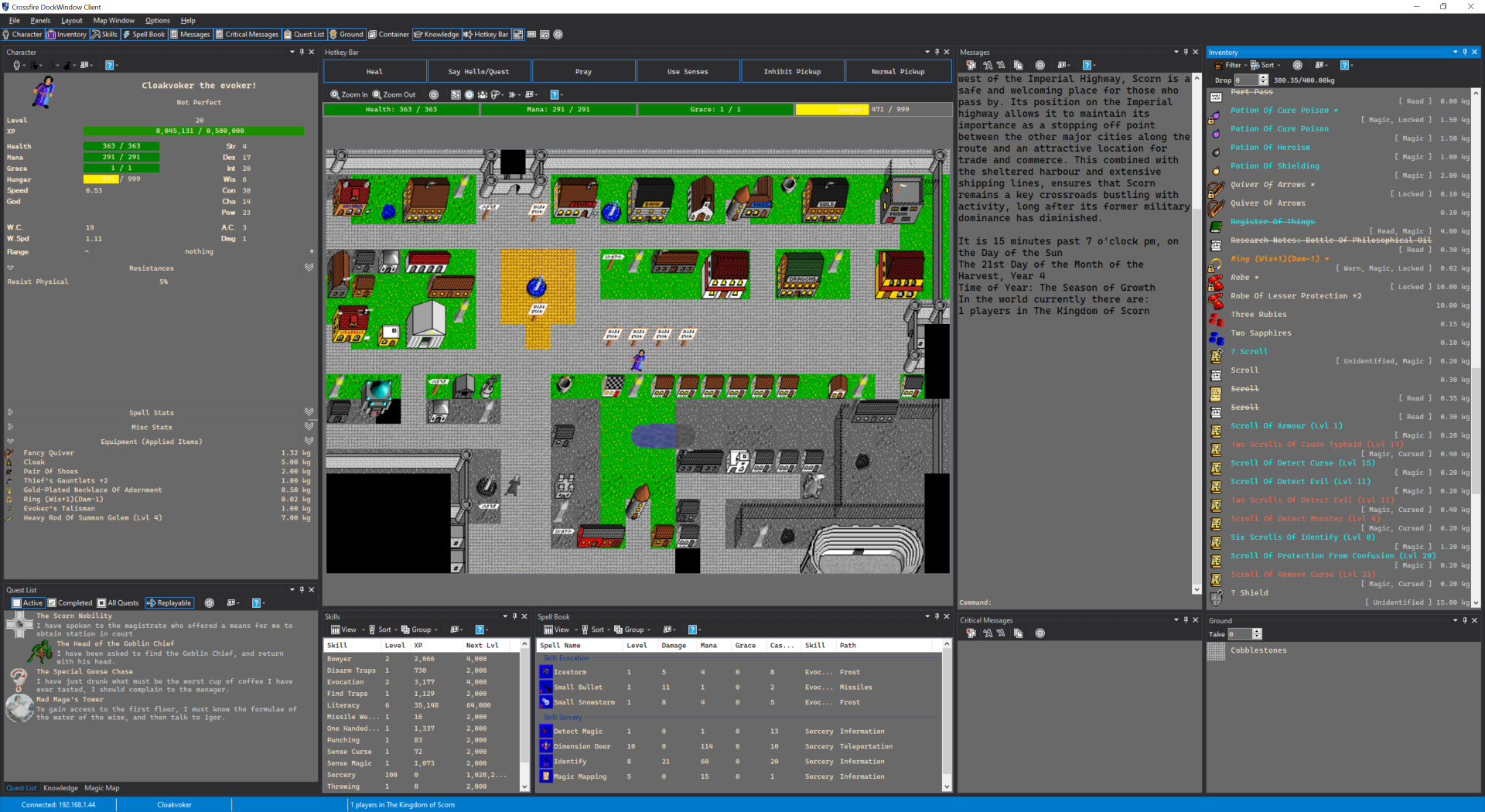
Task: Open the Options menu
Action: (x=158, y=21)
